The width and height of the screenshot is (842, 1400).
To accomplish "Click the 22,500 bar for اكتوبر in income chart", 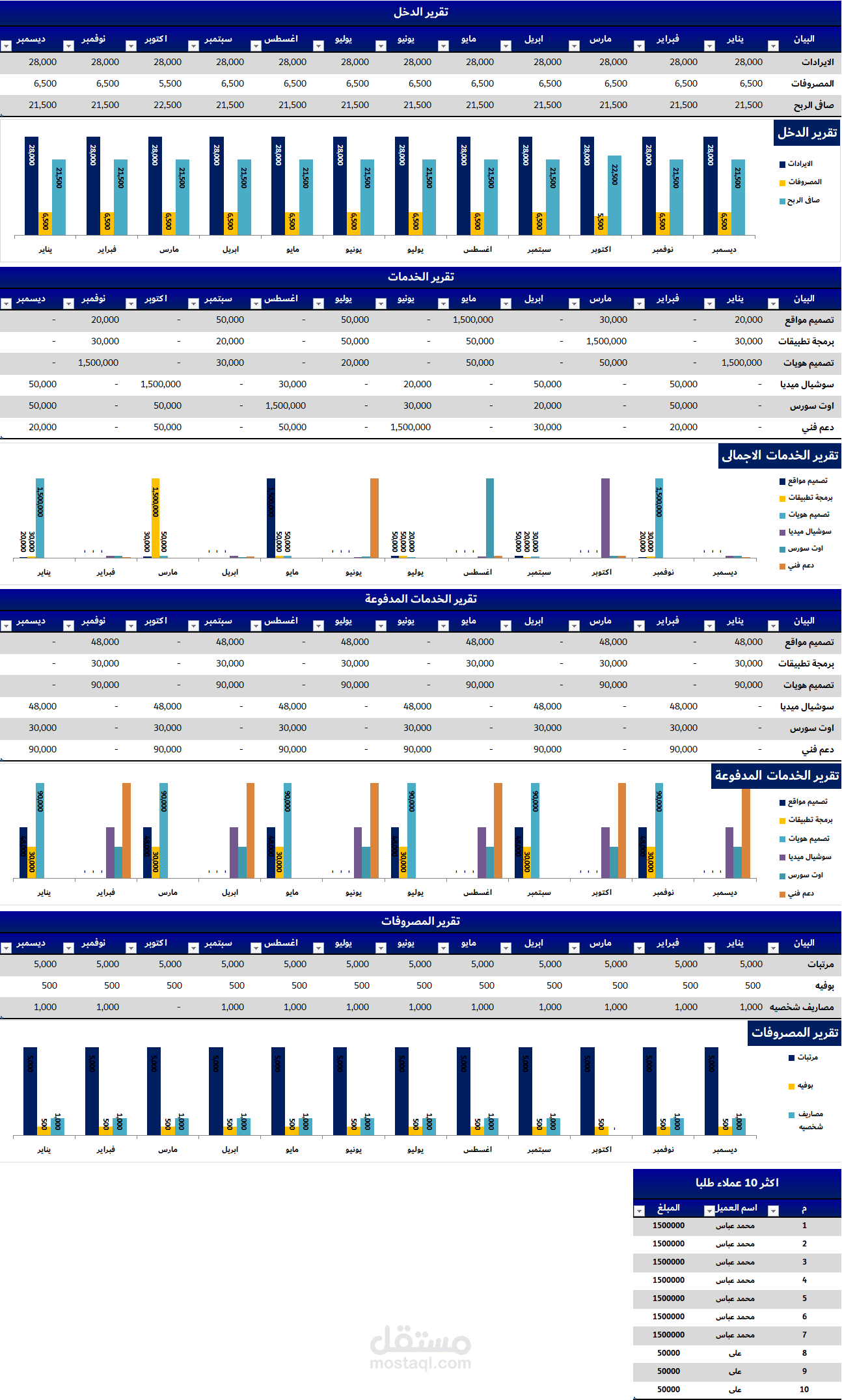I will [614, 195].
